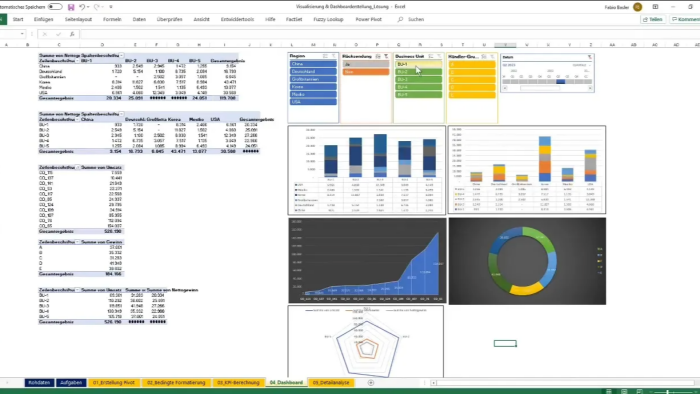Toggle the Automatisches Speichern switch

[55, 7]
